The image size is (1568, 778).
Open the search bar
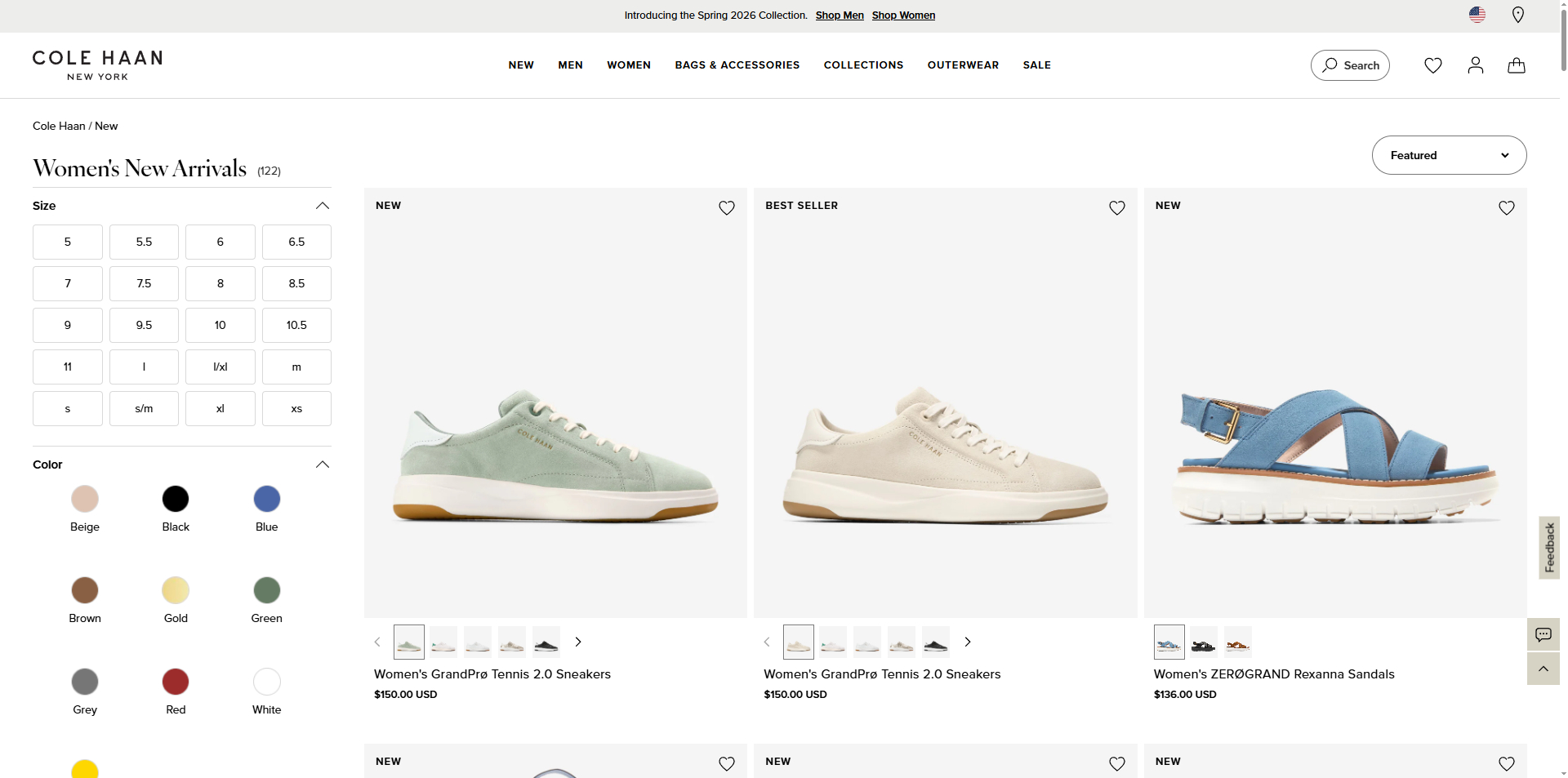click(x=1349, y=65)
